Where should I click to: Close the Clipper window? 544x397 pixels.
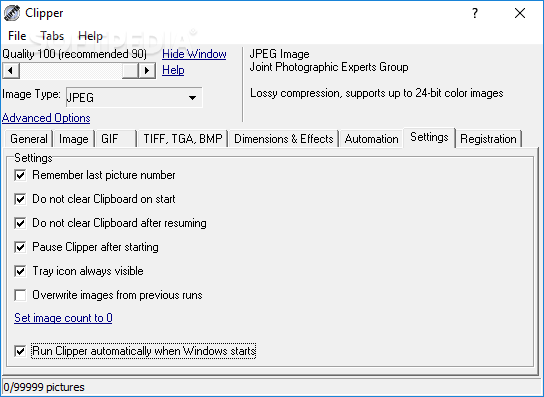[x=520, y=13]
